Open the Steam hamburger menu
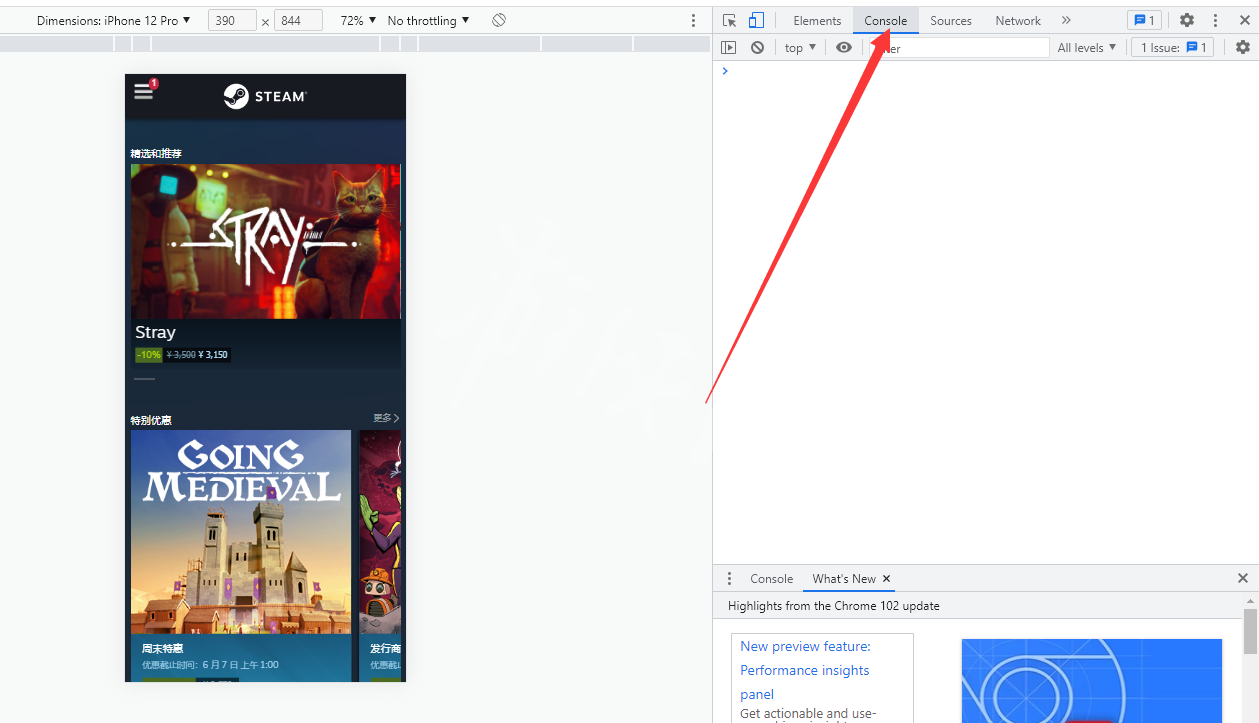Screen dimensions: 1259x723 tap(144, 91)
